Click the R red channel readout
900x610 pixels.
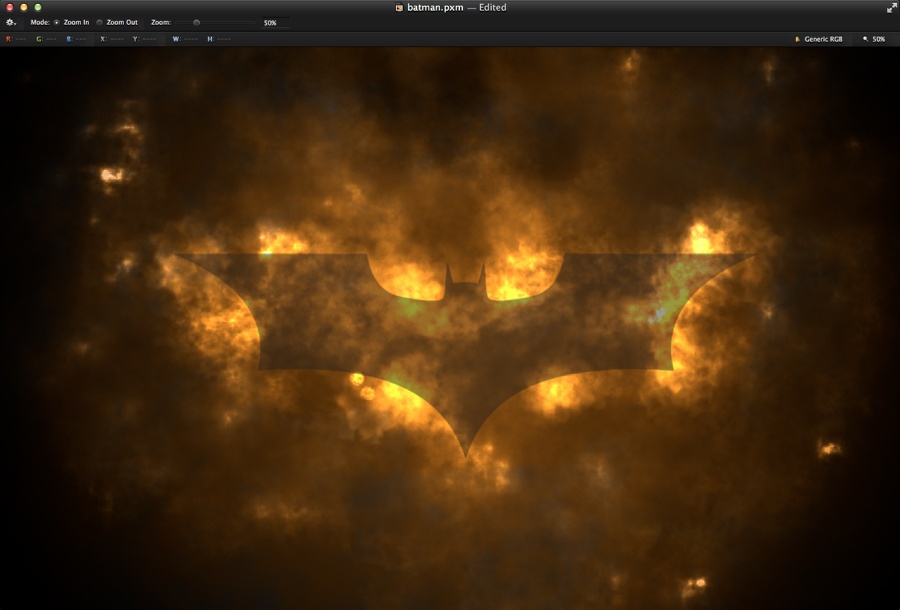16,39
